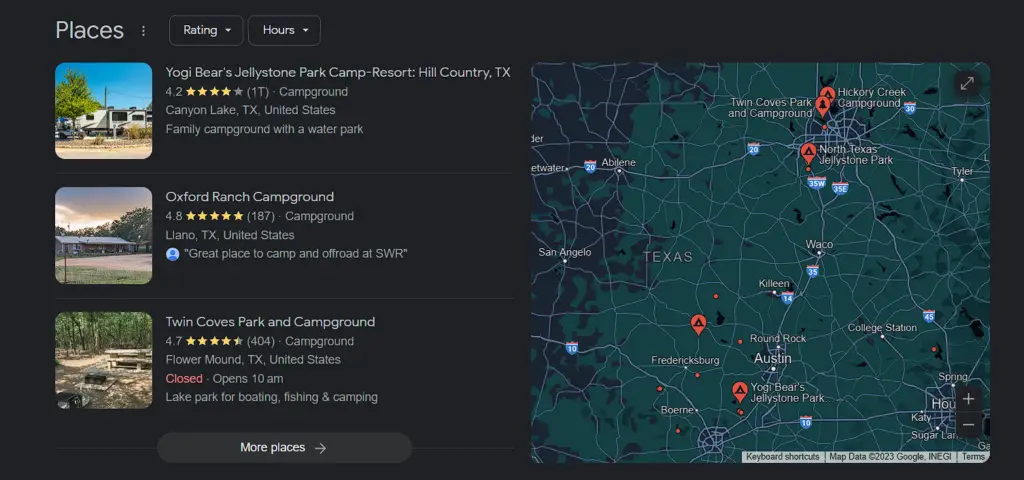Zoom in on the map
Image resolution: width=1024 pixels, height=480 pixels.
pos(968,399)
